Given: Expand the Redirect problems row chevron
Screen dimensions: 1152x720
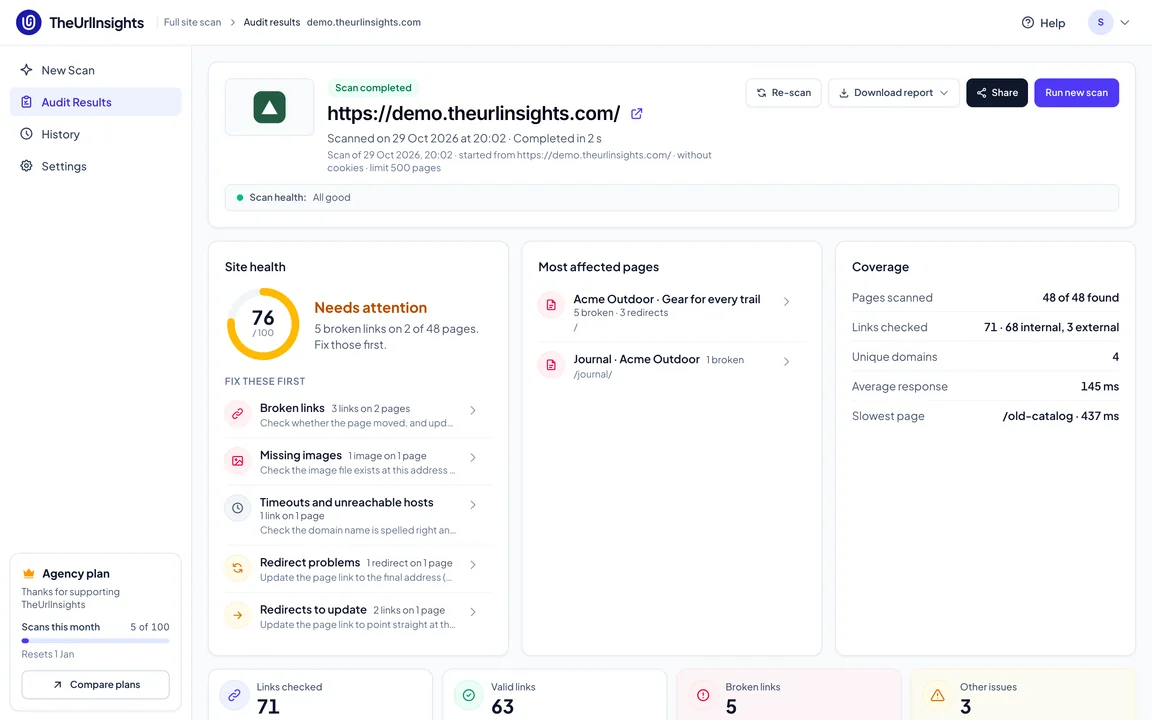Looking at the screenshot, I should [473, 565].
